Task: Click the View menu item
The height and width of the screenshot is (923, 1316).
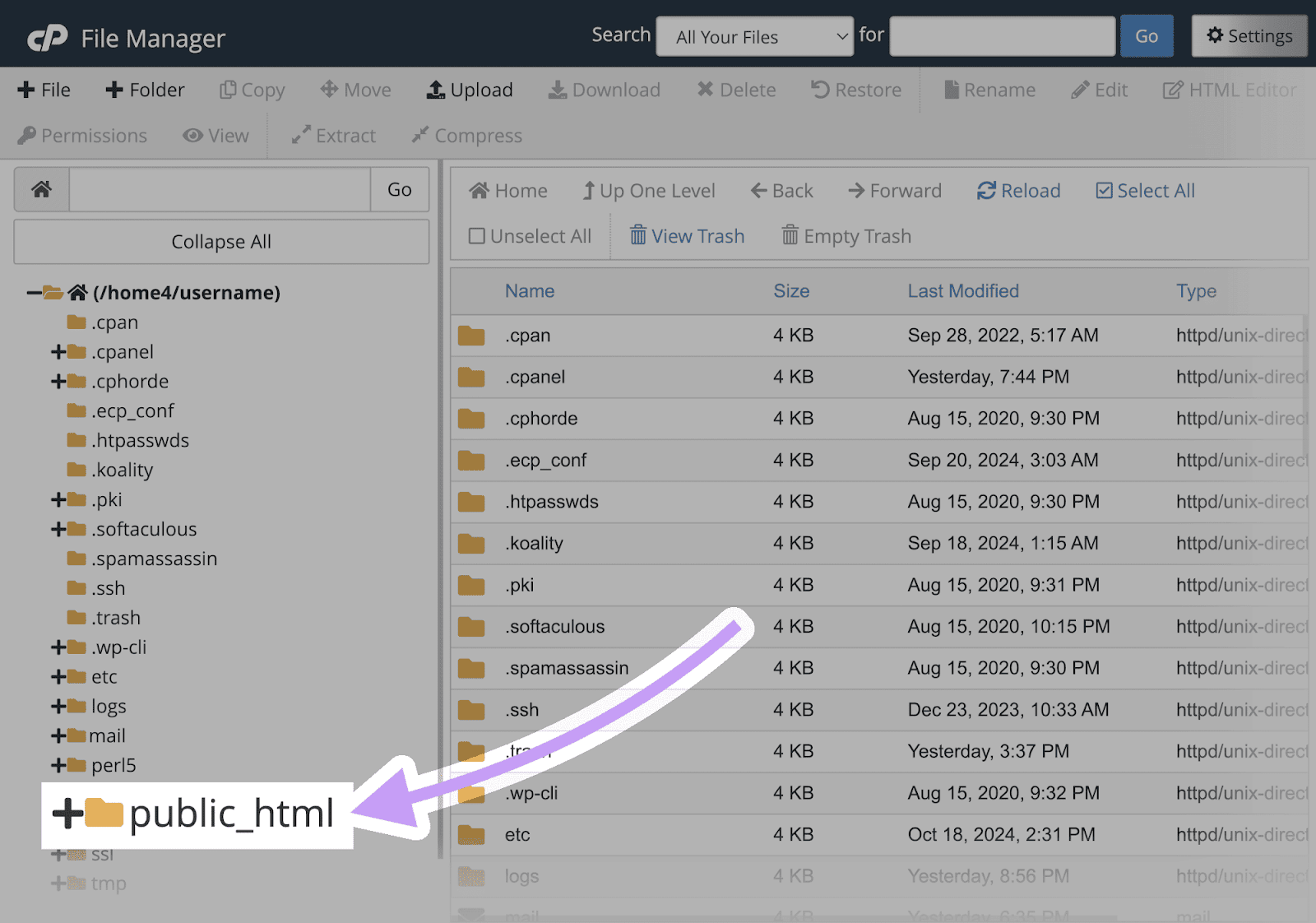Action: coord(215,135)
